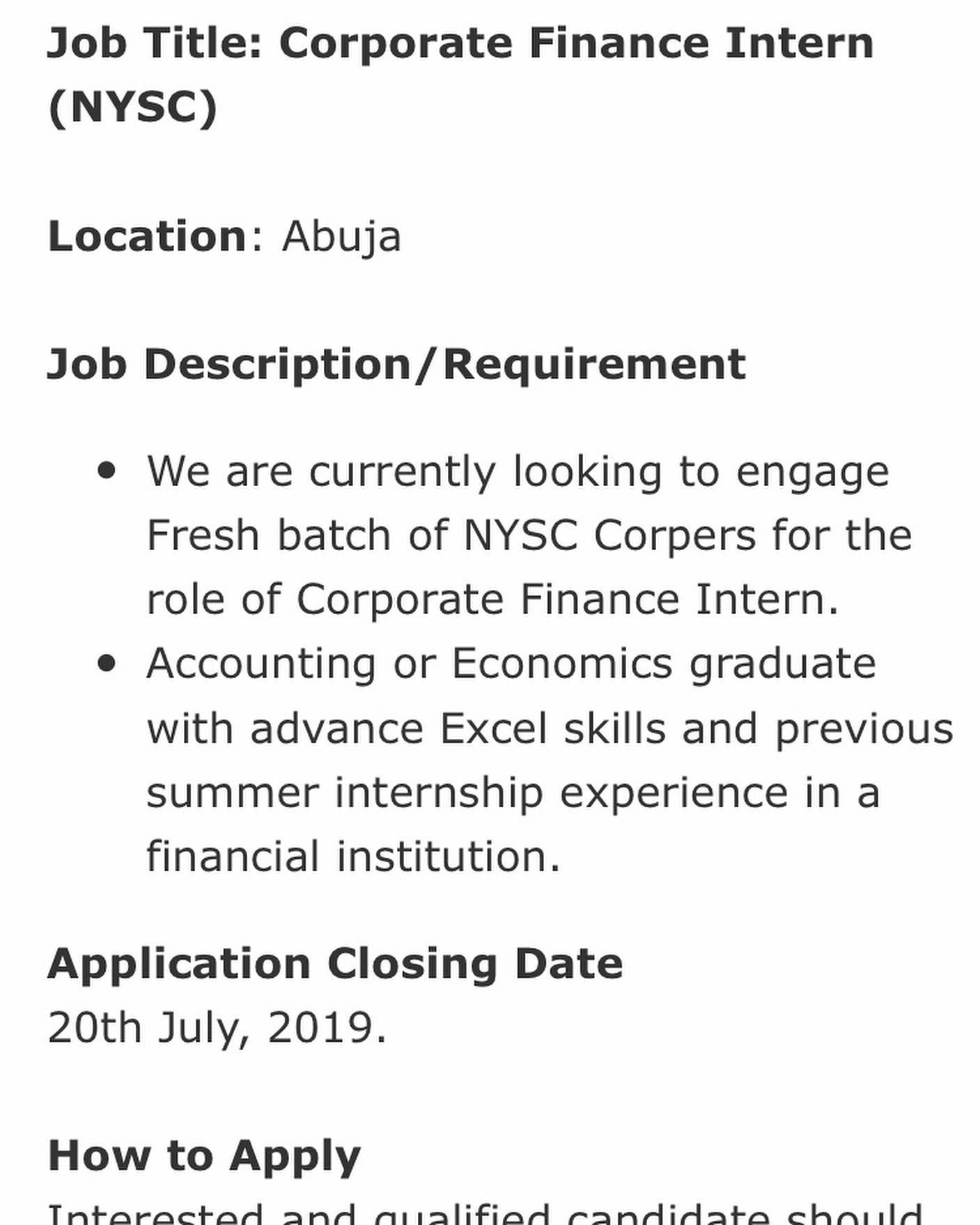Click 'role of Corporate Finance Intern.' line
The height and width of the screenshot is (1225, 980).
coord(493,600)
